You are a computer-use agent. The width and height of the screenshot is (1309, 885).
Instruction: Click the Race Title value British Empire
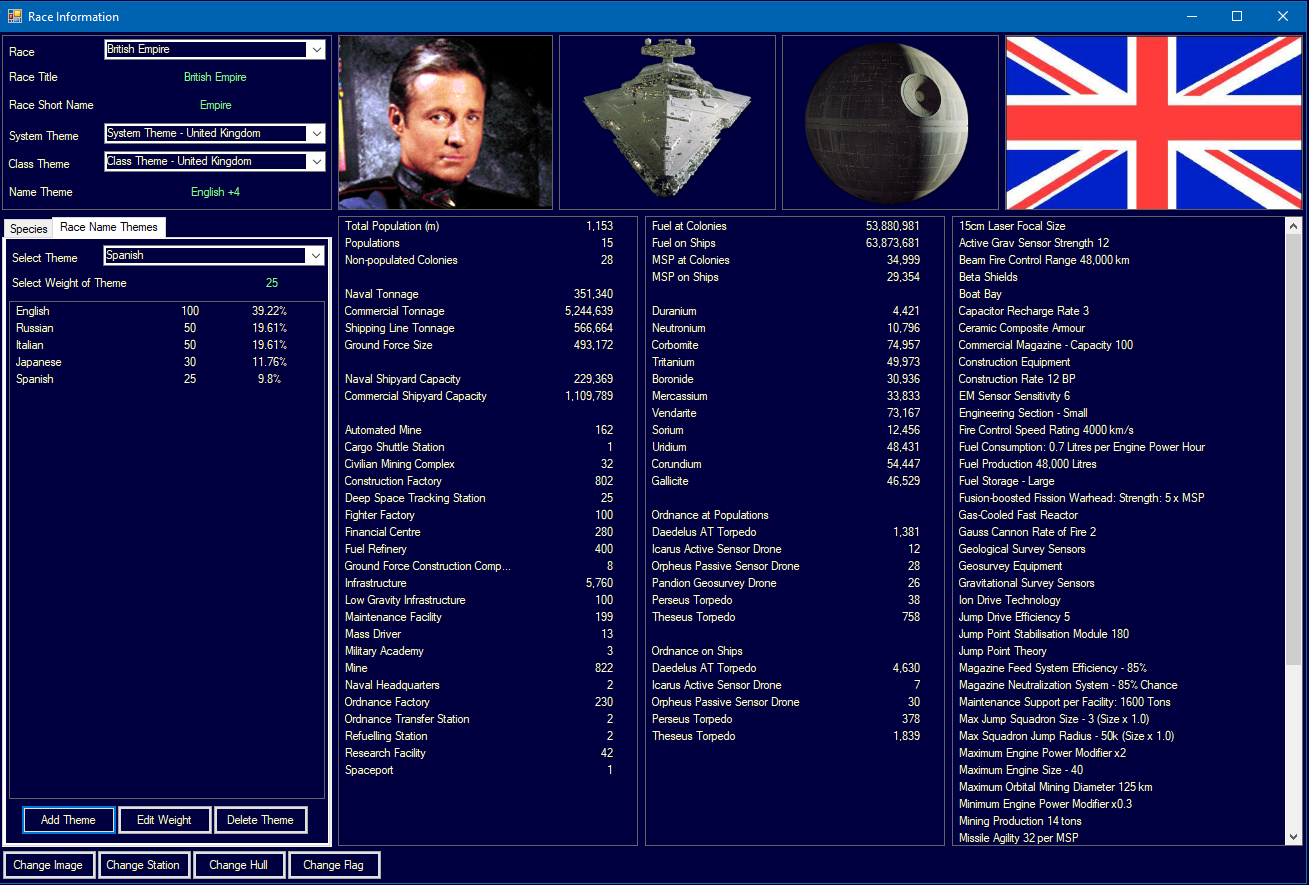[x=215, y=77]
